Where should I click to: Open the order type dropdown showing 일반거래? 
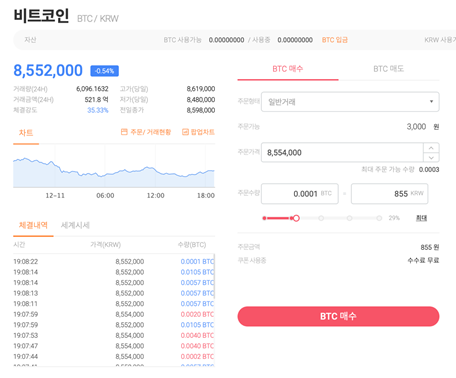click(x=350, y=102)
